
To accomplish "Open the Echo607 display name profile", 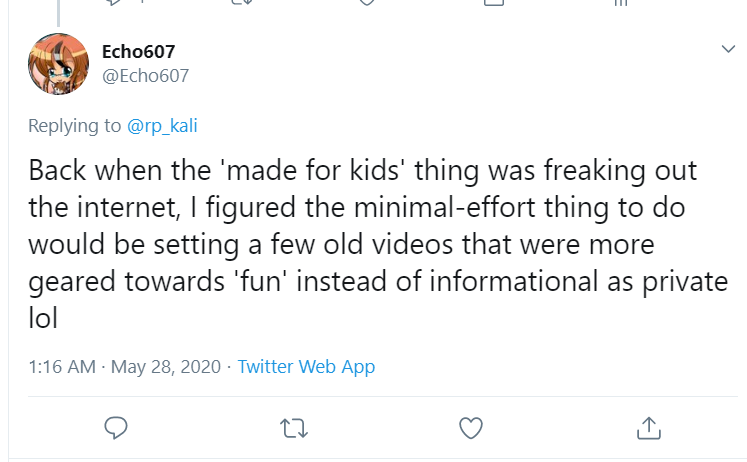I will click(138, 51).
